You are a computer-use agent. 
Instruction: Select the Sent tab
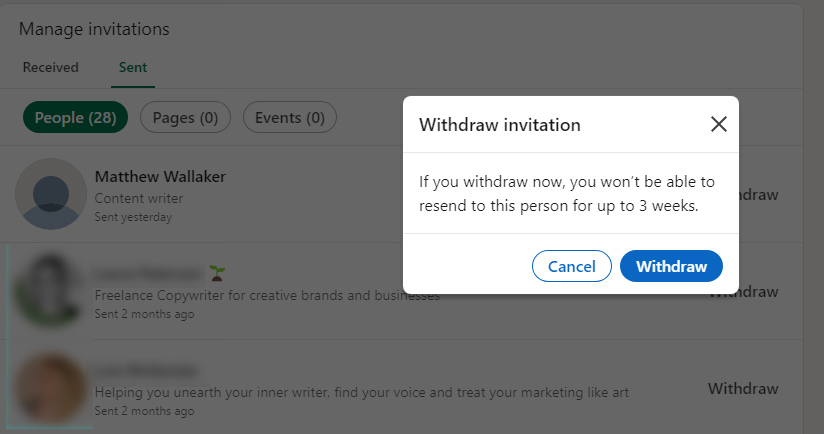[132, 68]
